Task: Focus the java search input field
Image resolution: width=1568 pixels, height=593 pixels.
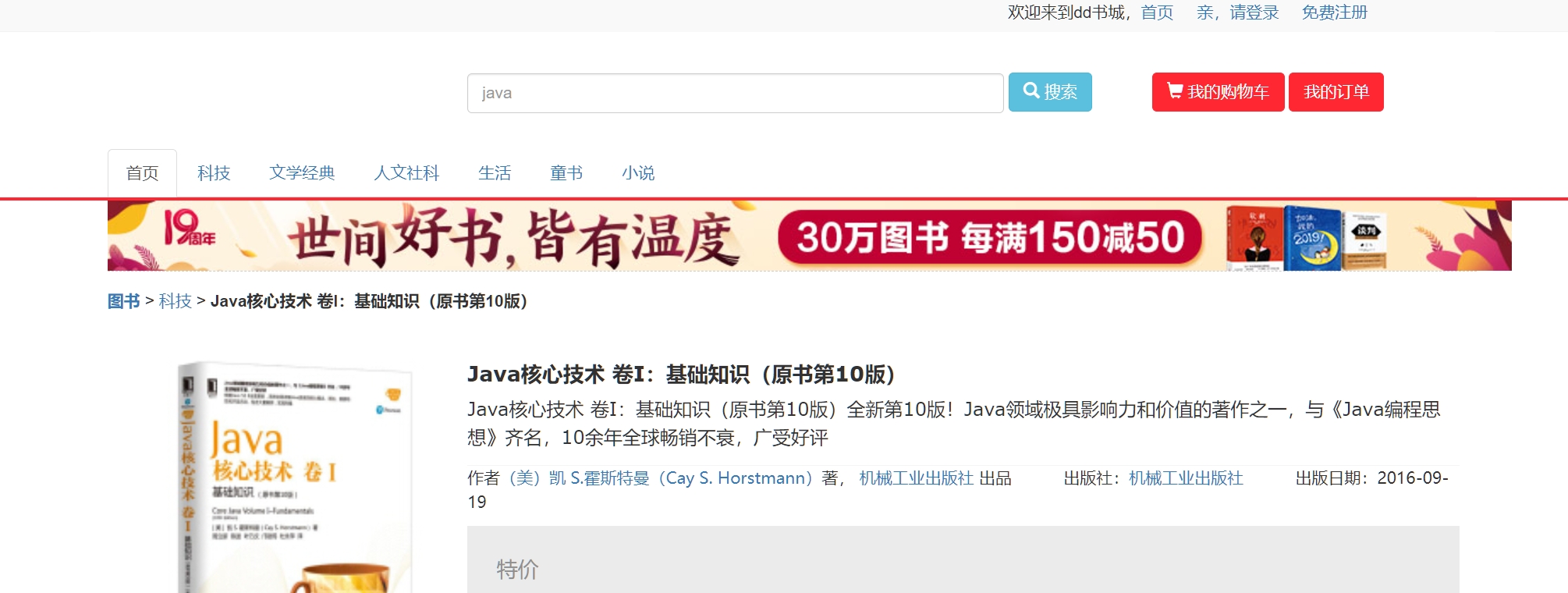Action: (735, 94)
